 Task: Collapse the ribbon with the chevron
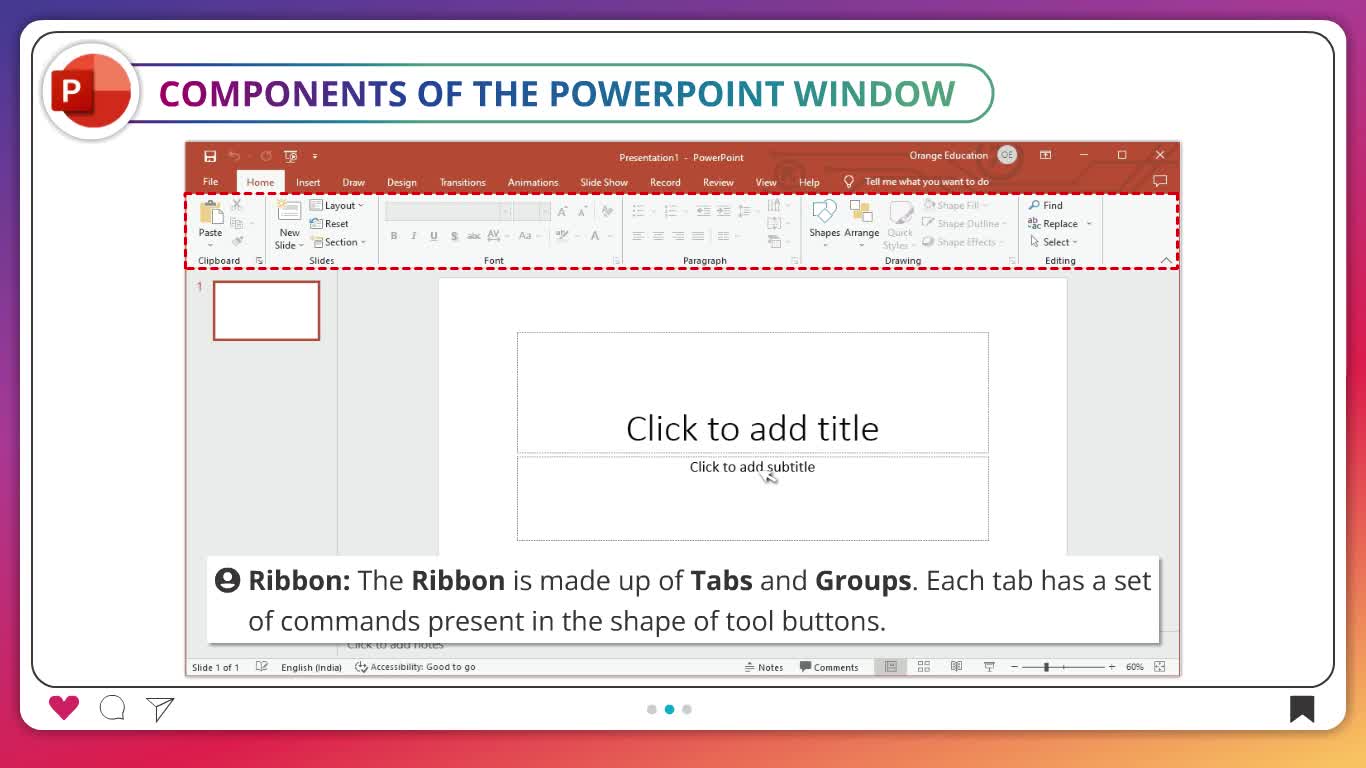(1166, 261)
